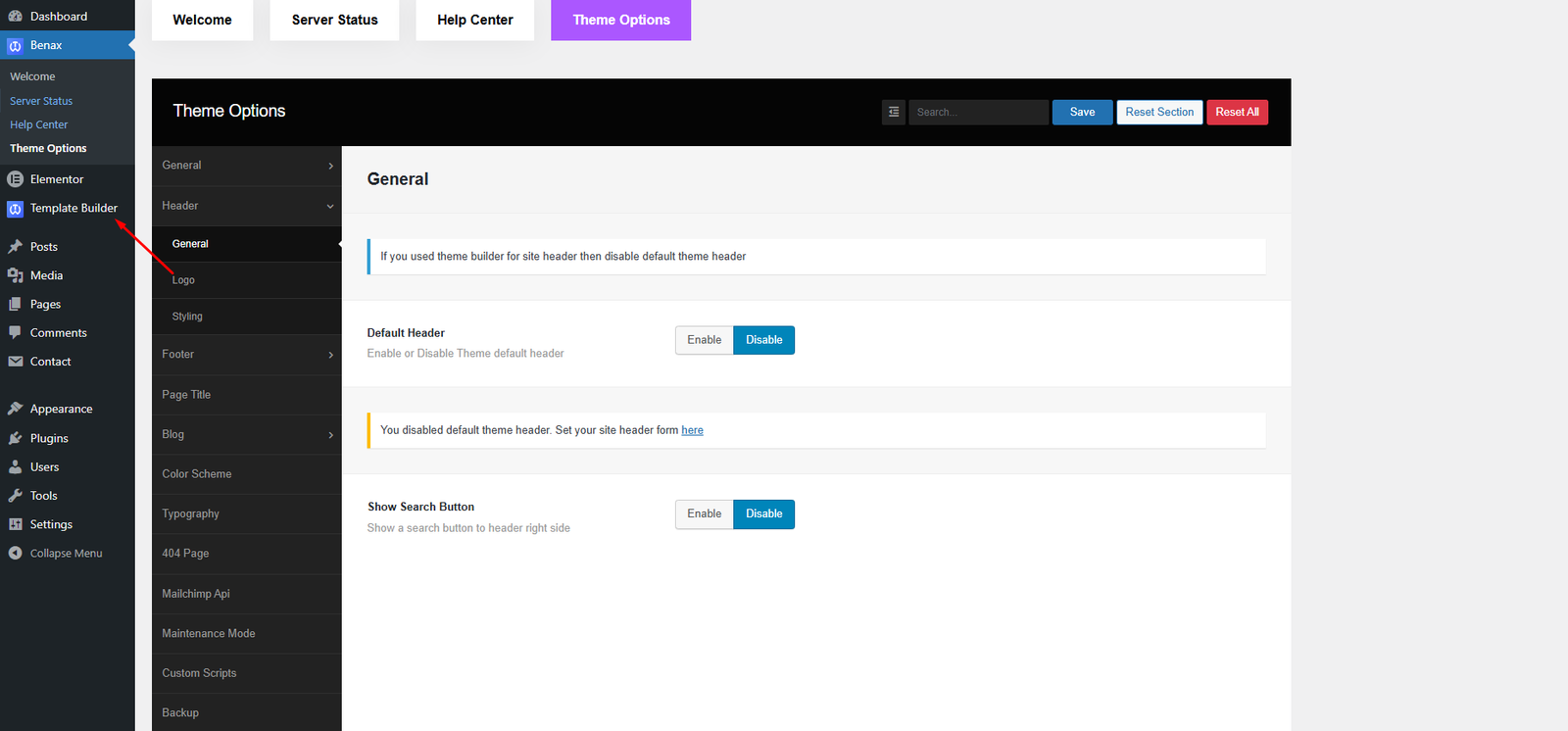Switch to the Server Status tab
Screen dimensions: 1568x731
point(334,20)
